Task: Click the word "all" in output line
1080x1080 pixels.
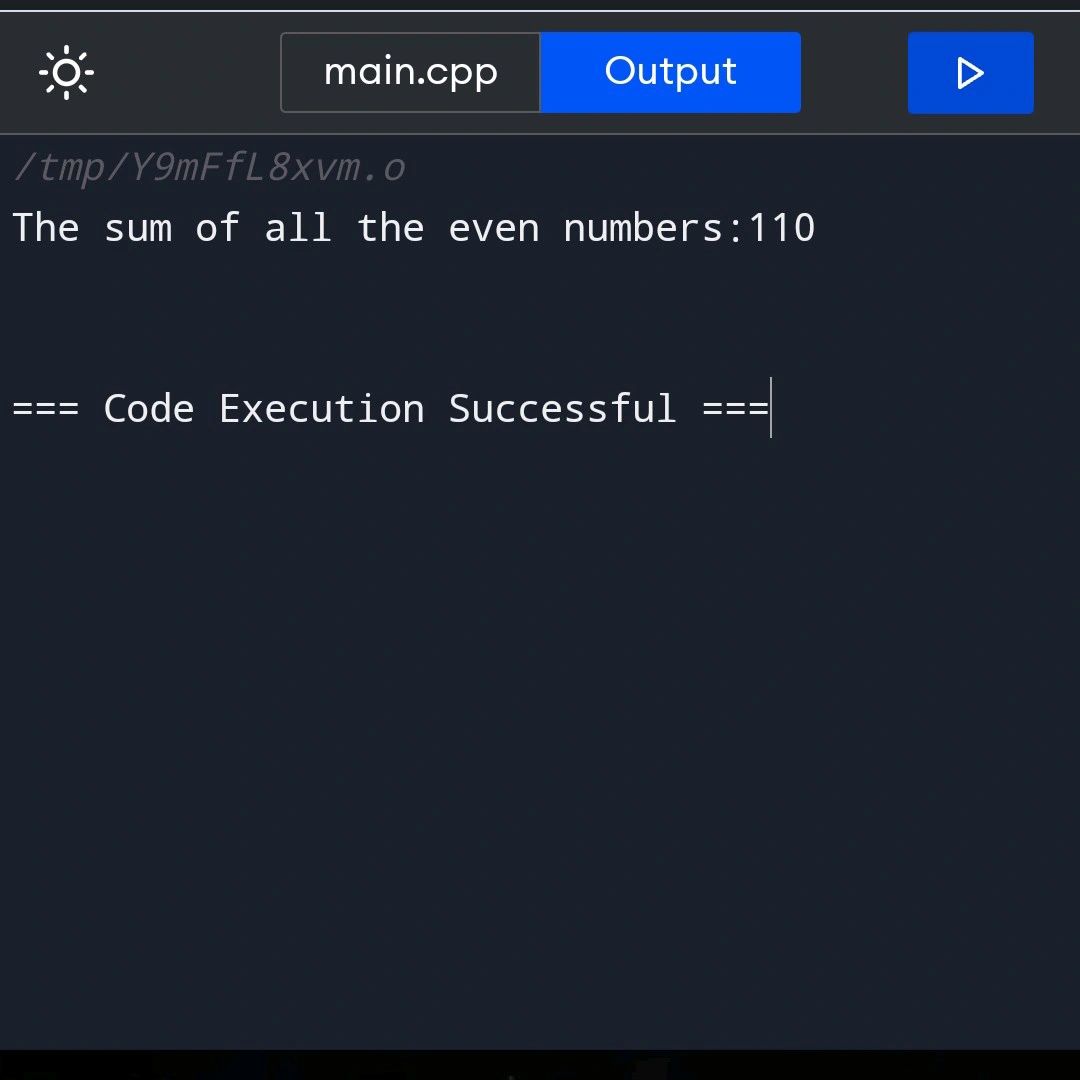Action: 298,228
